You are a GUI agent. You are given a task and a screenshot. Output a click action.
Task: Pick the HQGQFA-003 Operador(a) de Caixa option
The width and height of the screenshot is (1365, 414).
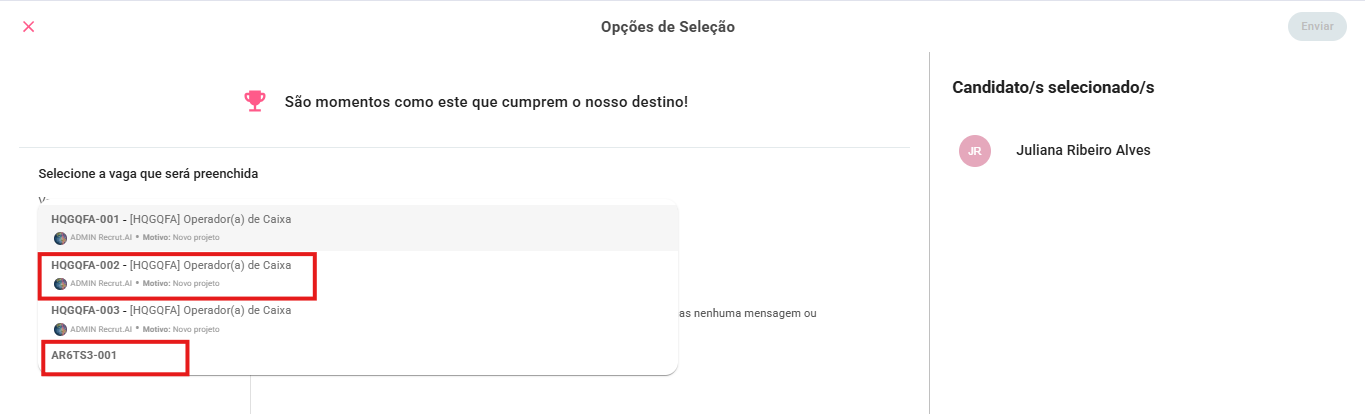point(171,310)
